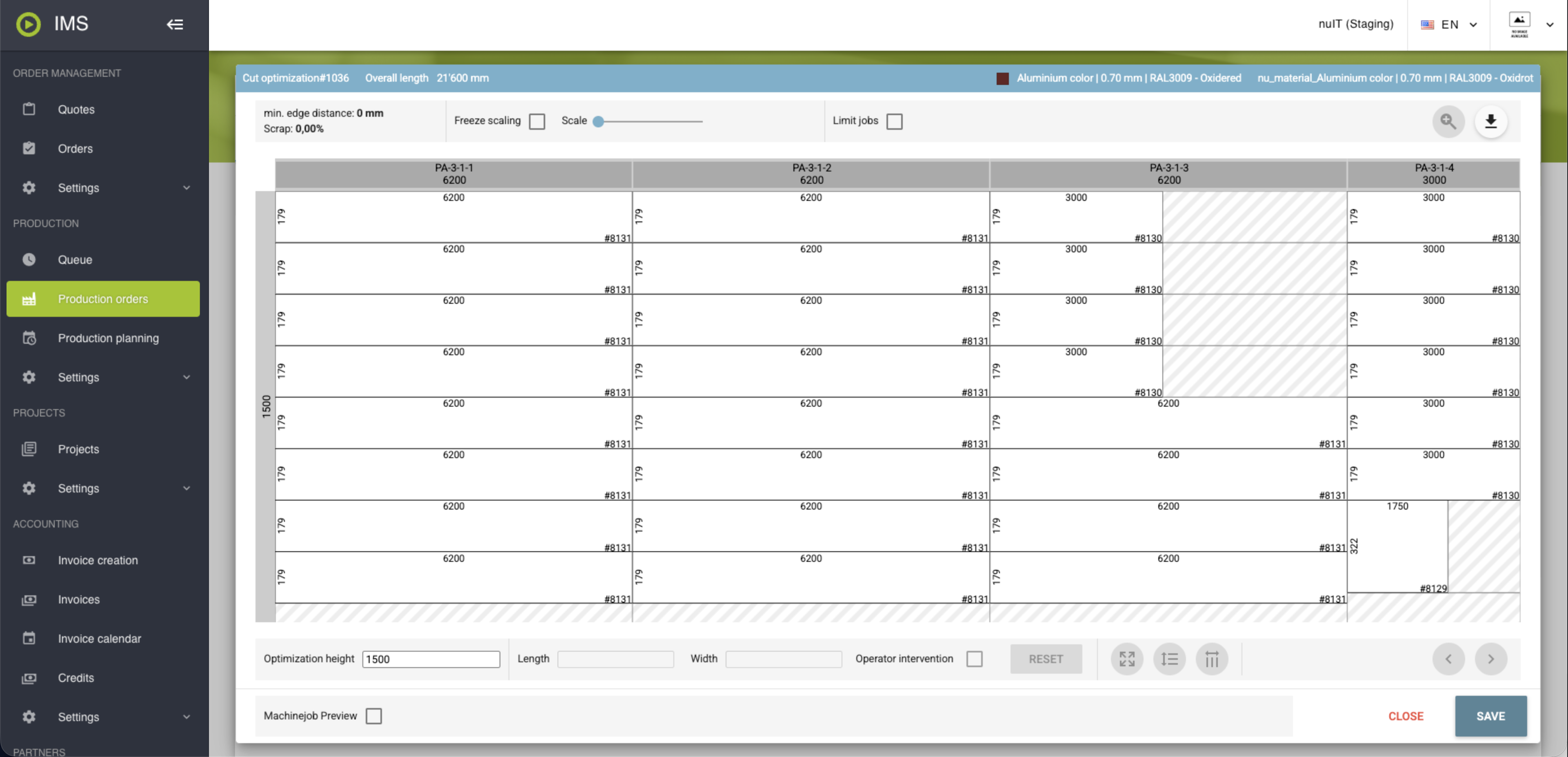Click the SAVE button
This screenshot has height=757, width=1568.
1491,716
